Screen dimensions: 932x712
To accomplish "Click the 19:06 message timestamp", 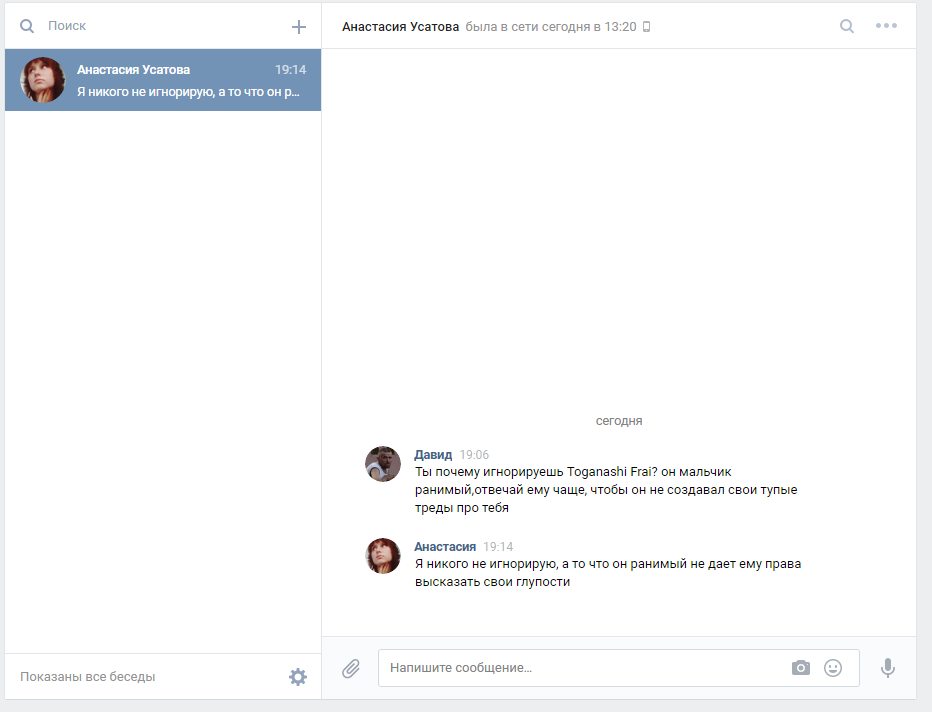I will (474, 455).
